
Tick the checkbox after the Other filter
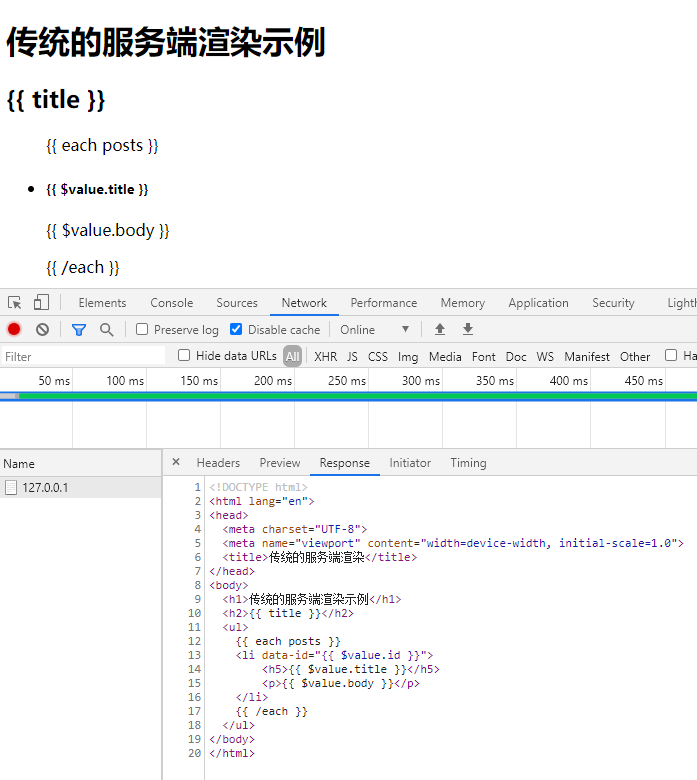point(671,355)
